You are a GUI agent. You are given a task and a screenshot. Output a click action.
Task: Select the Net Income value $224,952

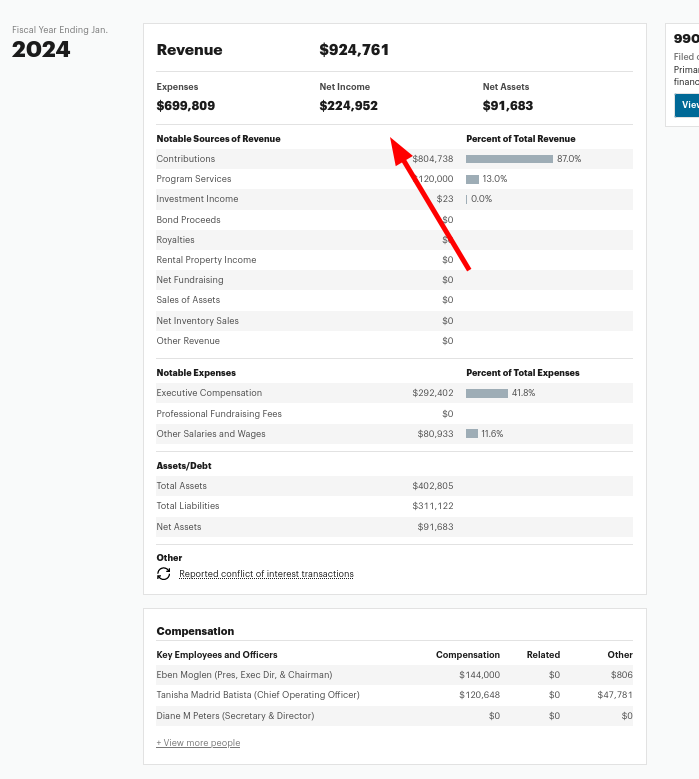(x=349, y=106)
